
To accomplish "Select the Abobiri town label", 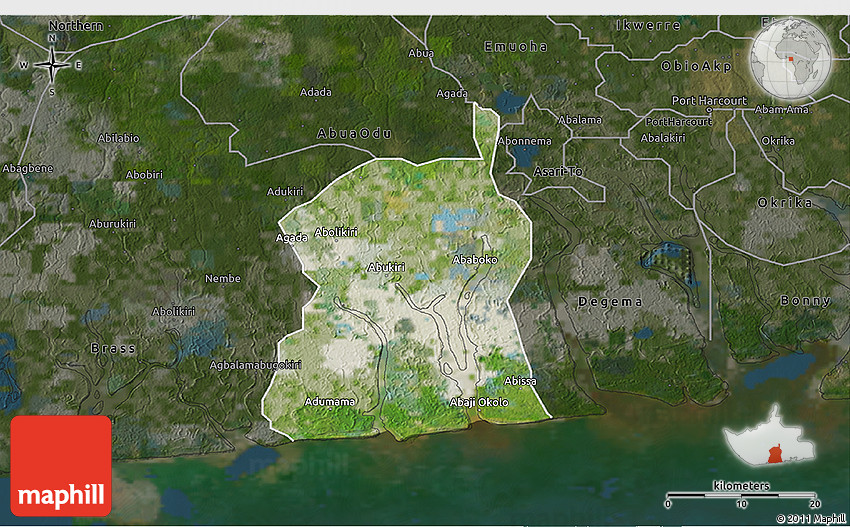I will 144,175.
